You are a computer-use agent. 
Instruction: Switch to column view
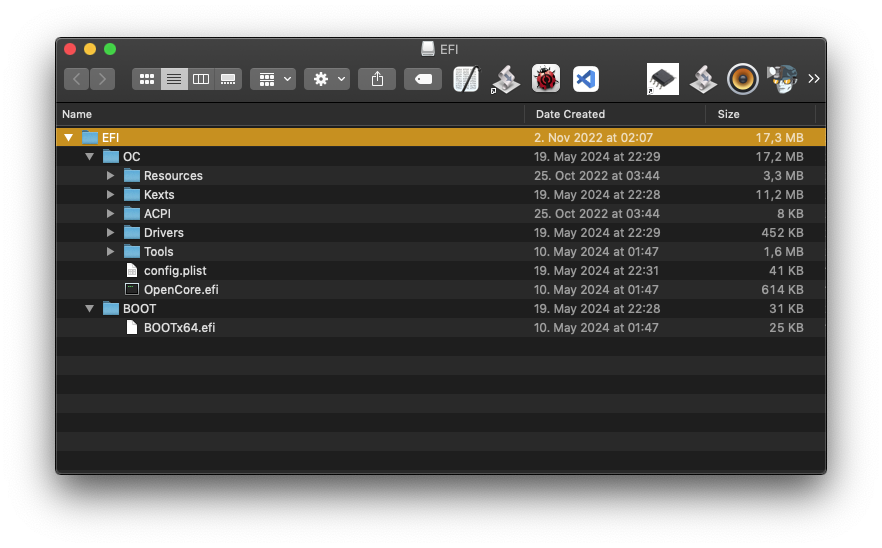point(201,79)
